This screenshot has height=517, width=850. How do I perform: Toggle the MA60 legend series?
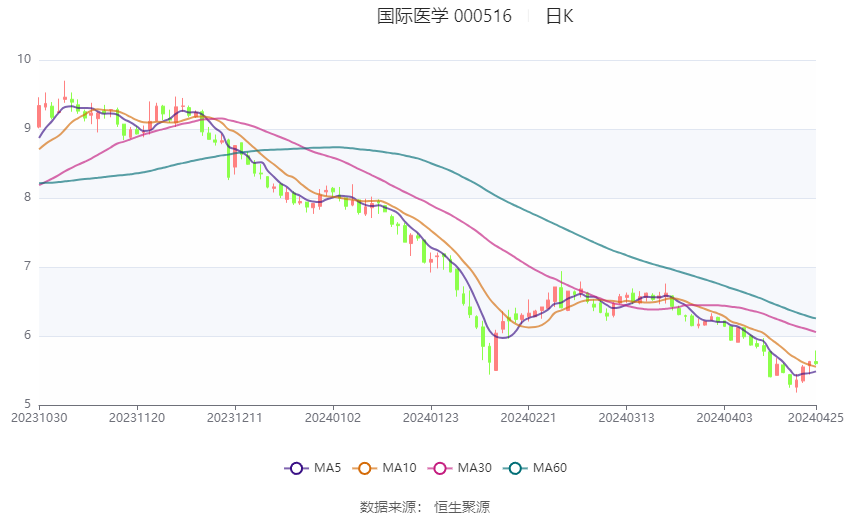click(535, 468)
